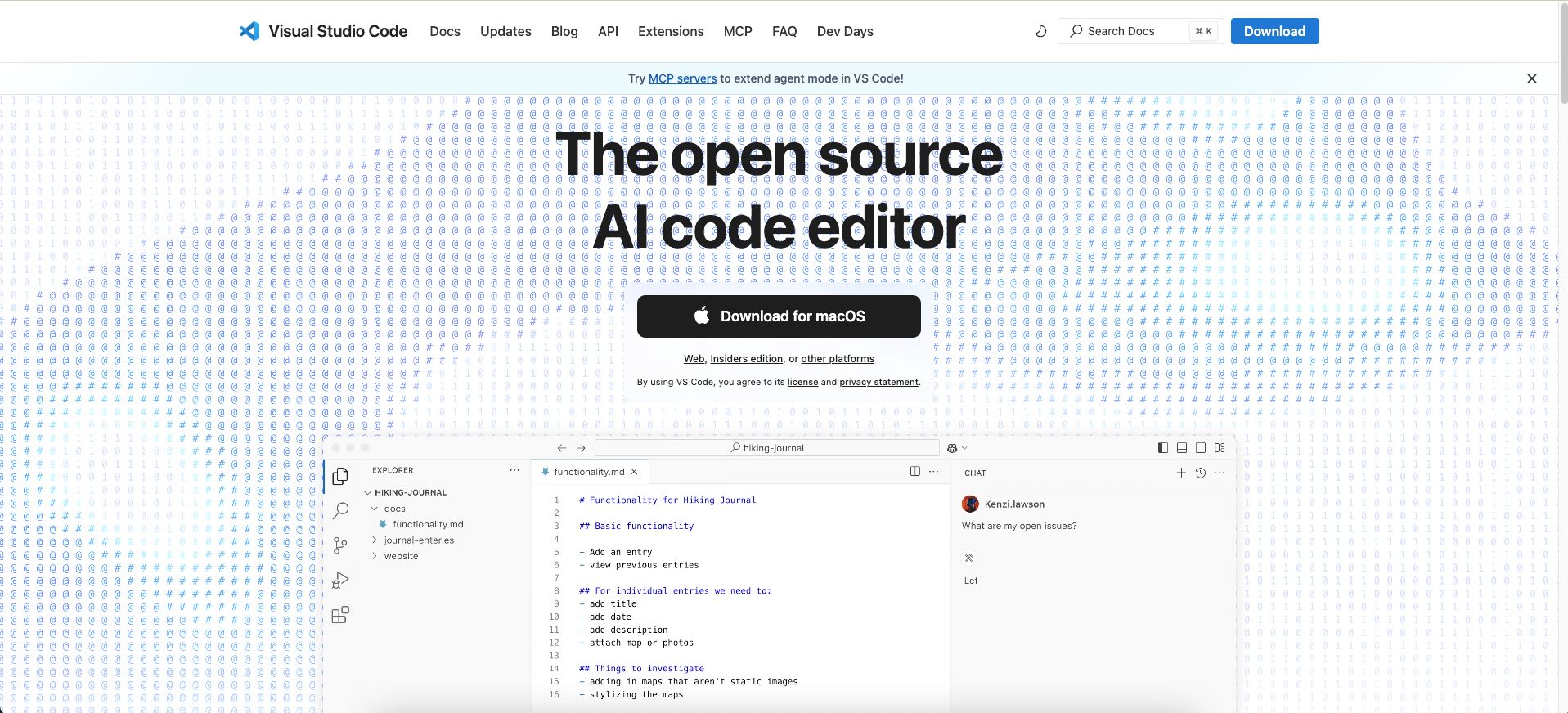
Task: Open the FAQ nav item
Action: click(x=784, y=31)
